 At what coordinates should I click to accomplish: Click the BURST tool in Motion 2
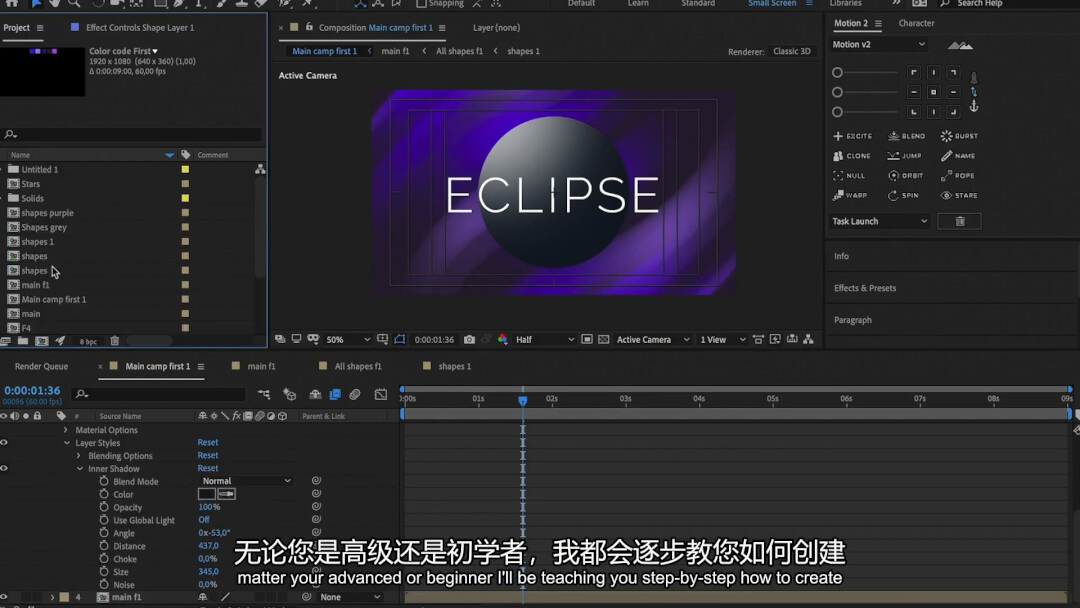pos(959,136)
